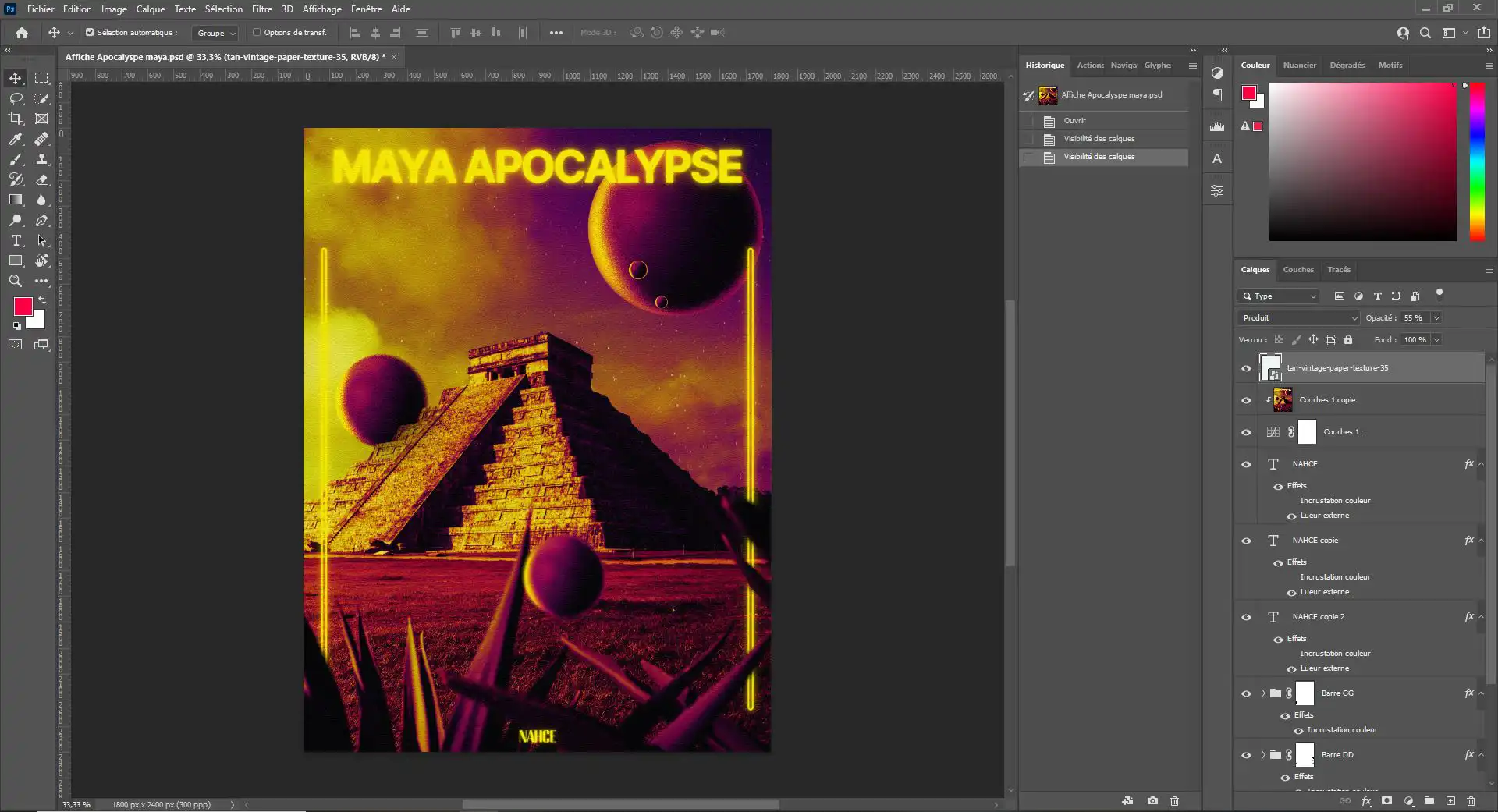1498x812 pixels.
Task: Create a new group folder icon
Action: point(1429,801)
